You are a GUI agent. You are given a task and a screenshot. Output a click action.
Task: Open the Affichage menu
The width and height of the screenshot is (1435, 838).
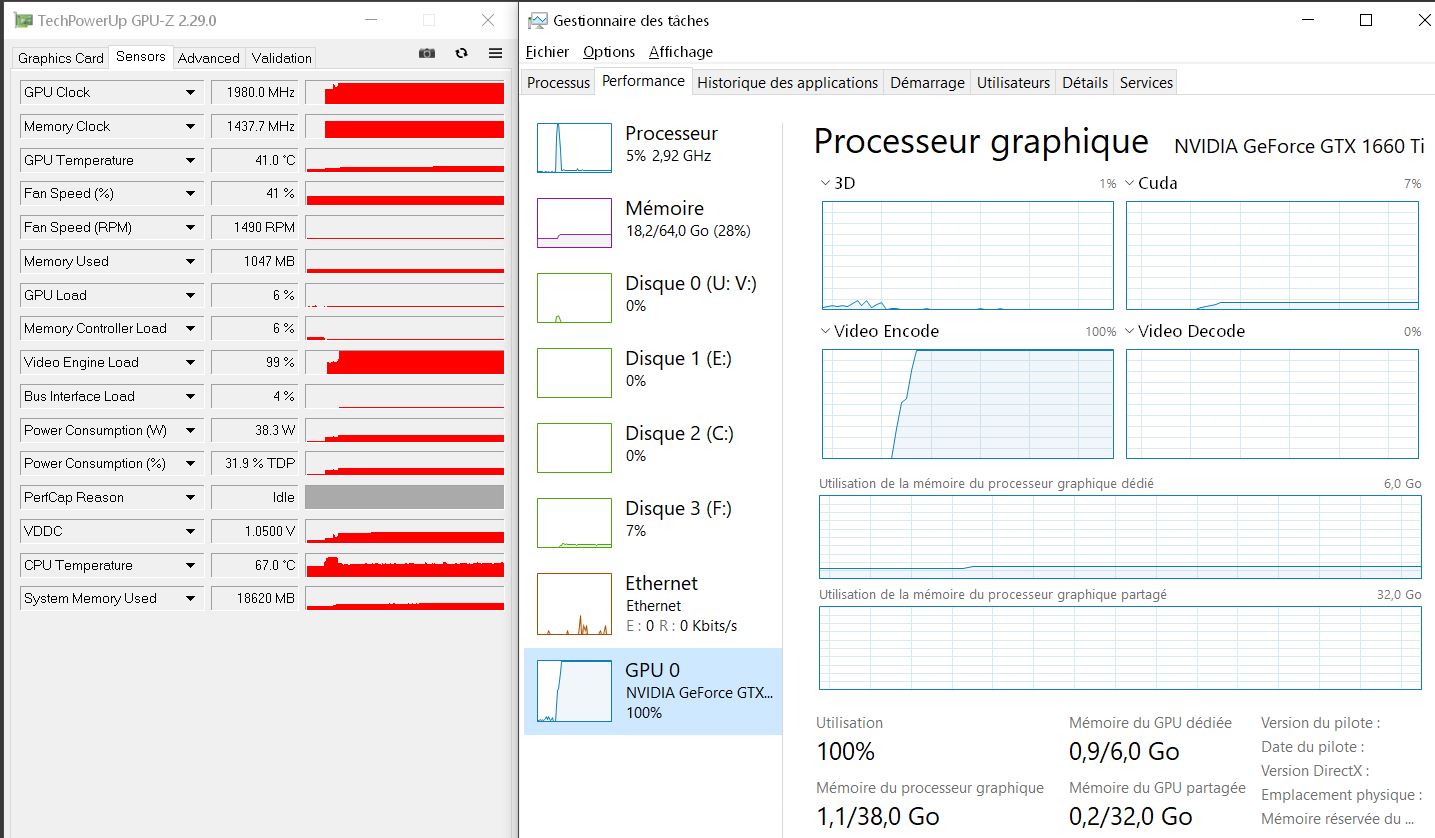[x=680, y=52]
